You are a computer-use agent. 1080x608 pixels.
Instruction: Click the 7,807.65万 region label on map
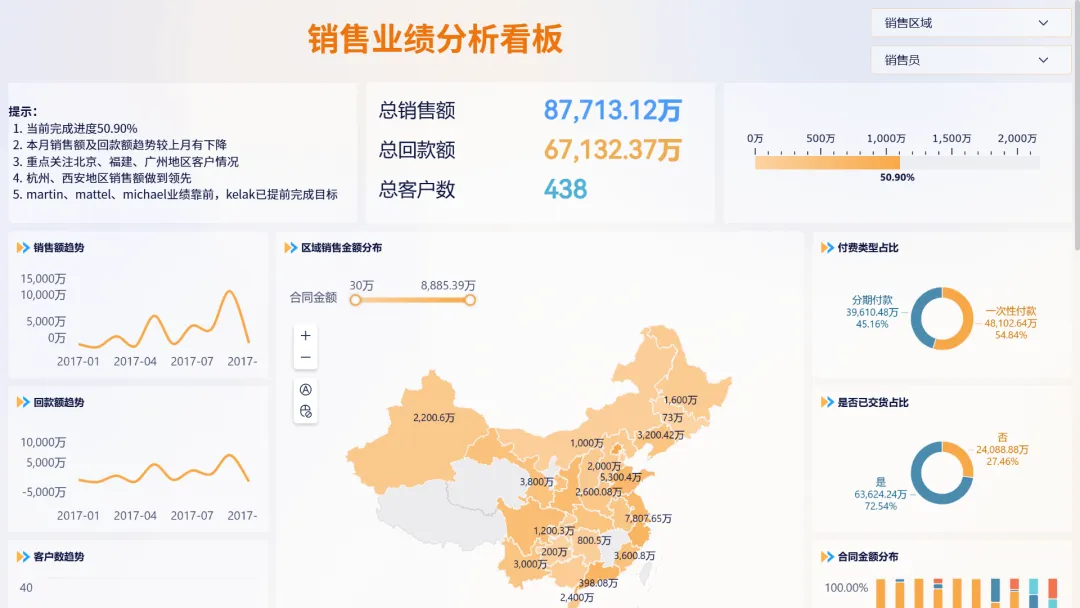[647, 518]
